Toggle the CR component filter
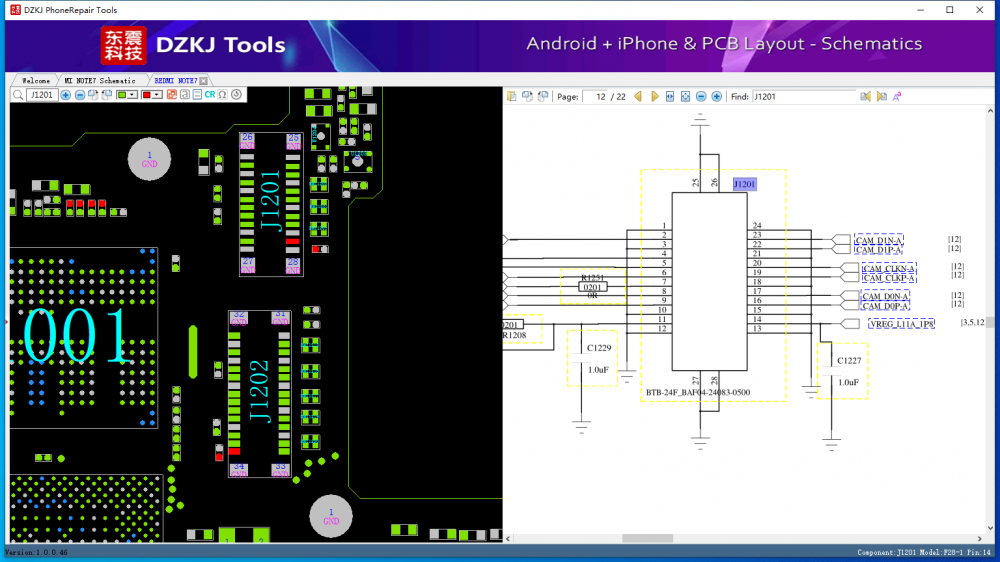Viewport: 1000px width, 562px height. tap(210, 95)
